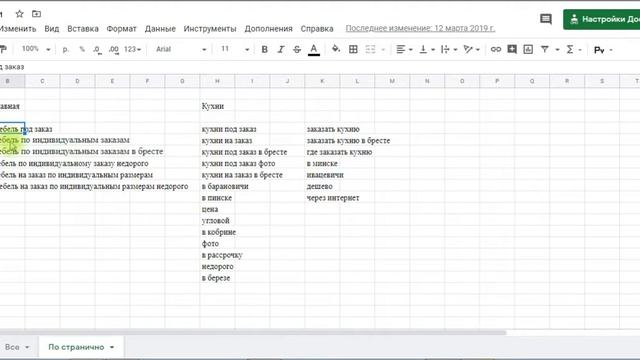Open the Вид menu
The height and width of the screenshot is (360, 640).
point(51,29)
